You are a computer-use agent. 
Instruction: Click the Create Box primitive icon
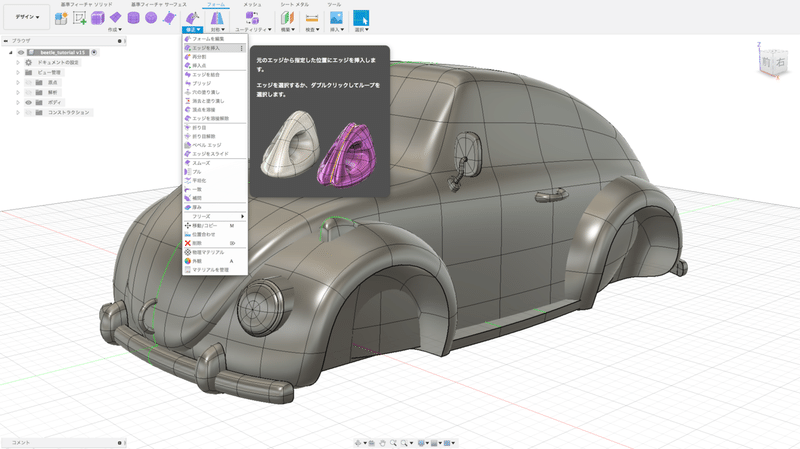pyautogui.click(x=98, y=18)
